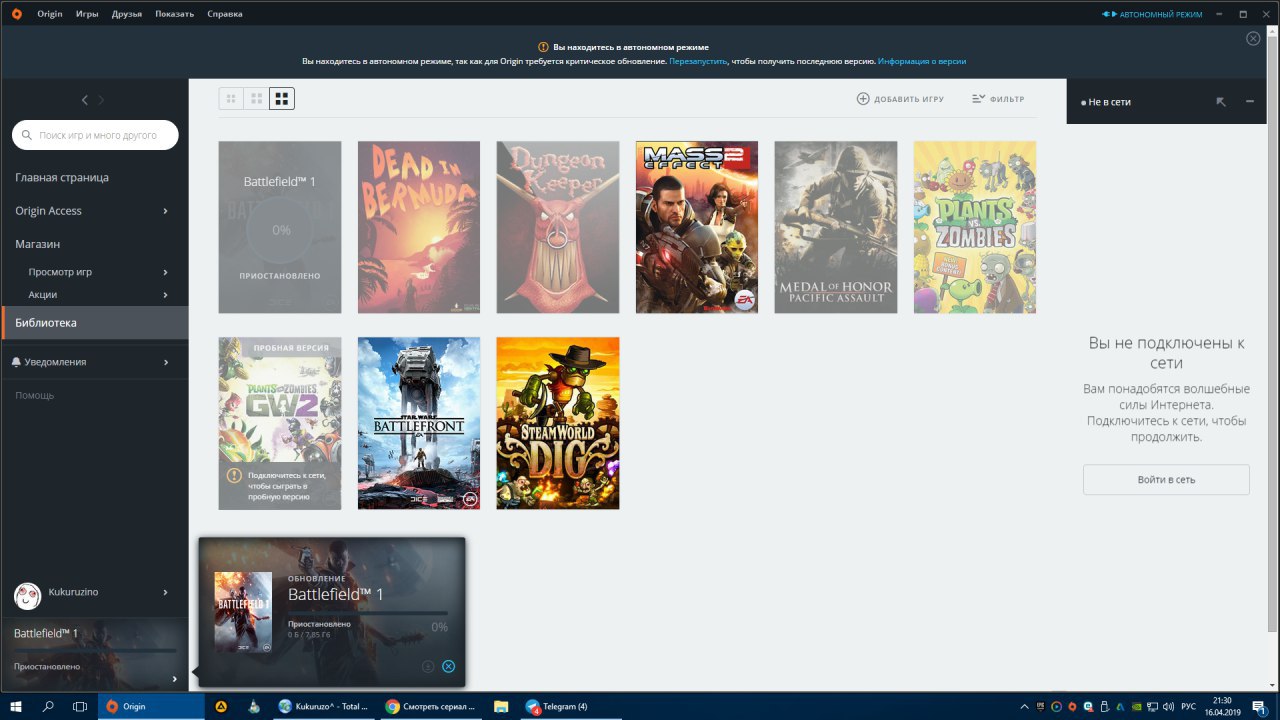Click the volume tray icon
The height and width of the screenshot is (720, 1280).
(x=1168, y=706)
